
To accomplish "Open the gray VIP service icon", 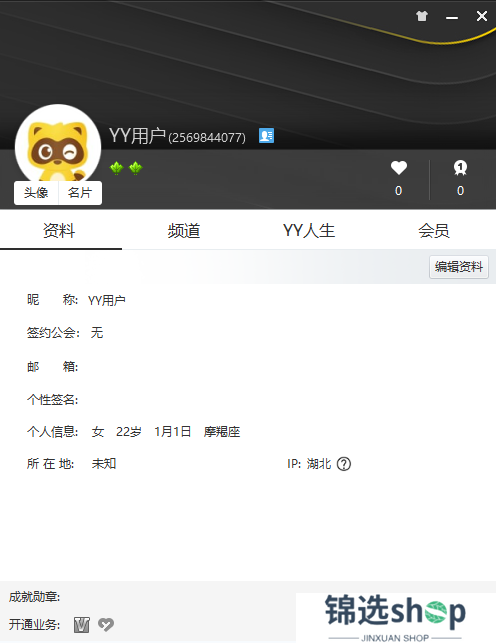I will tap(82, 625).
